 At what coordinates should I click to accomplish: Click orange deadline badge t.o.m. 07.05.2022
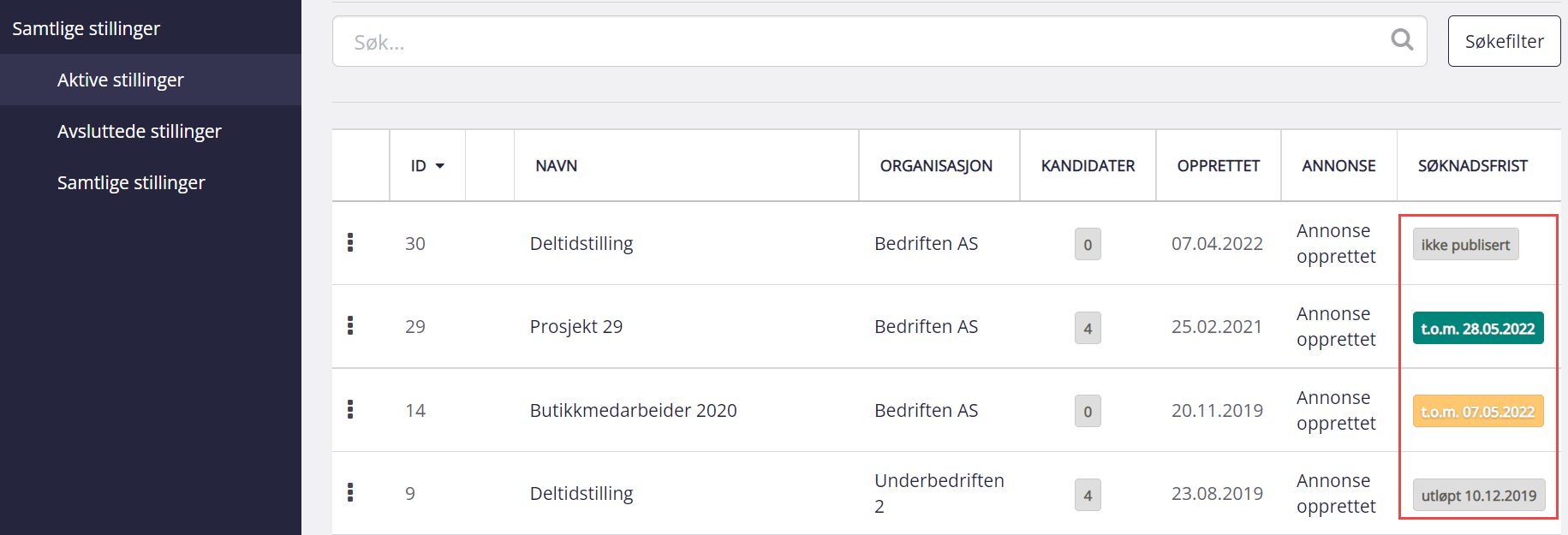pyautogui.click(x=1477, y=412)
